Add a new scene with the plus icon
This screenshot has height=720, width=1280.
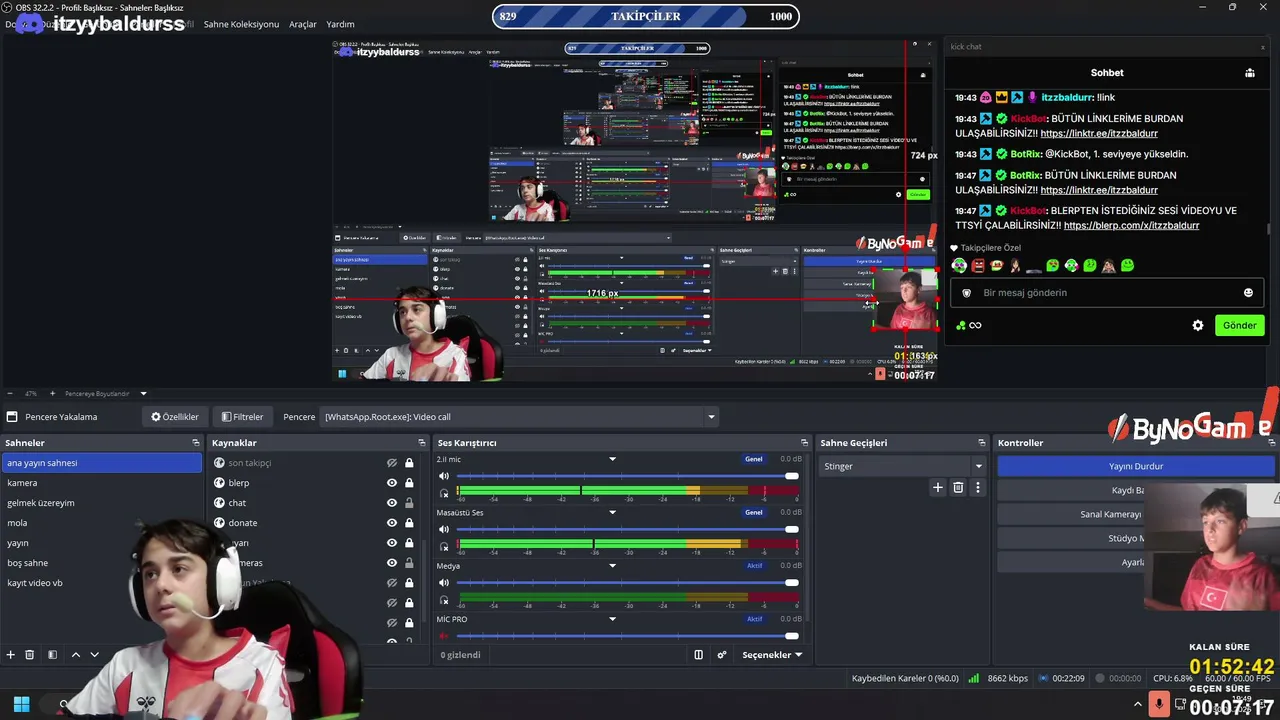(11, 655)
